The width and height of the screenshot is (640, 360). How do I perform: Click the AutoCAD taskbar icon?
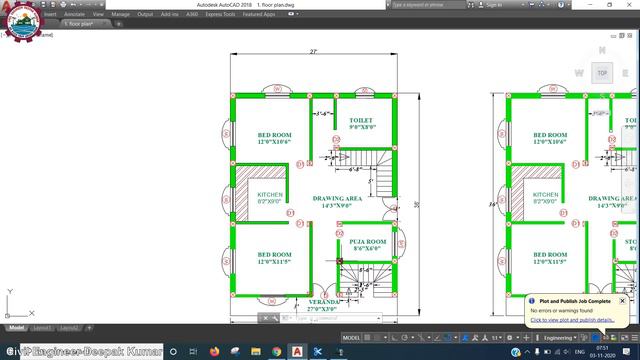[297, 351]
